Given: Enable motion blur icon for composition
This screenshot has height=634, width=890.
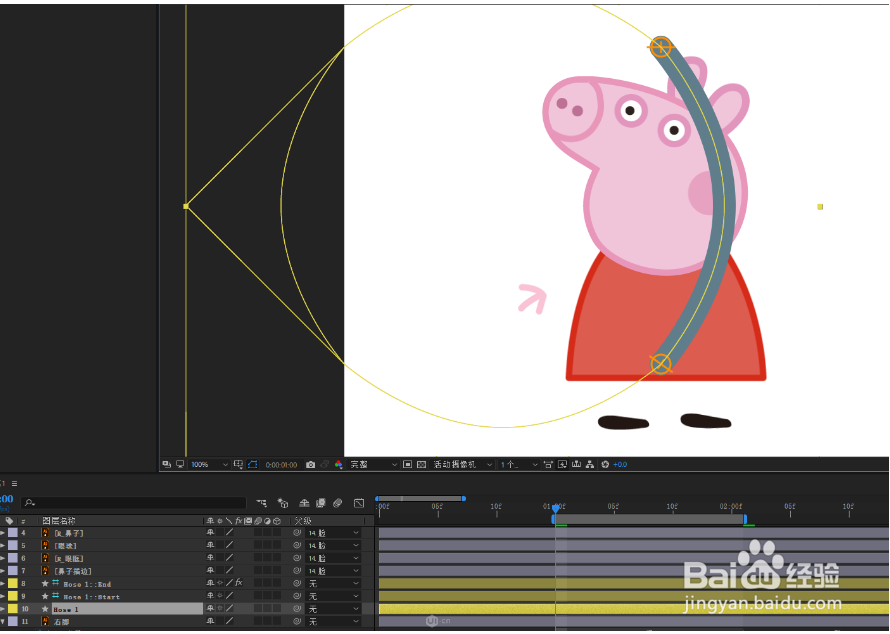Looking at the screenshot, I should click(338, 503).
